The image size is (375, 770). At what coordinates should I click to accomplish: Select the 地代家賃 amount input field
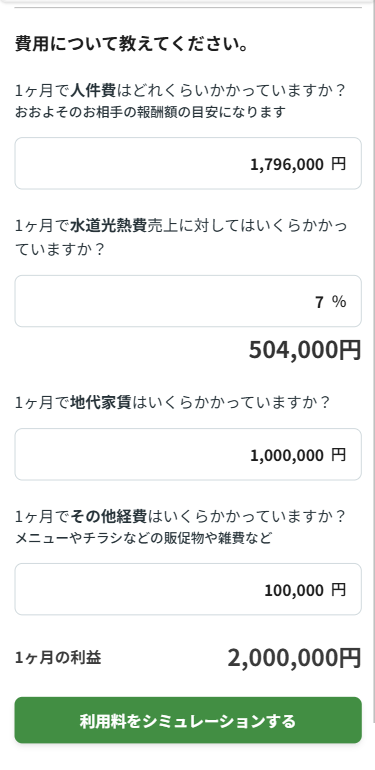click(188, 454)
